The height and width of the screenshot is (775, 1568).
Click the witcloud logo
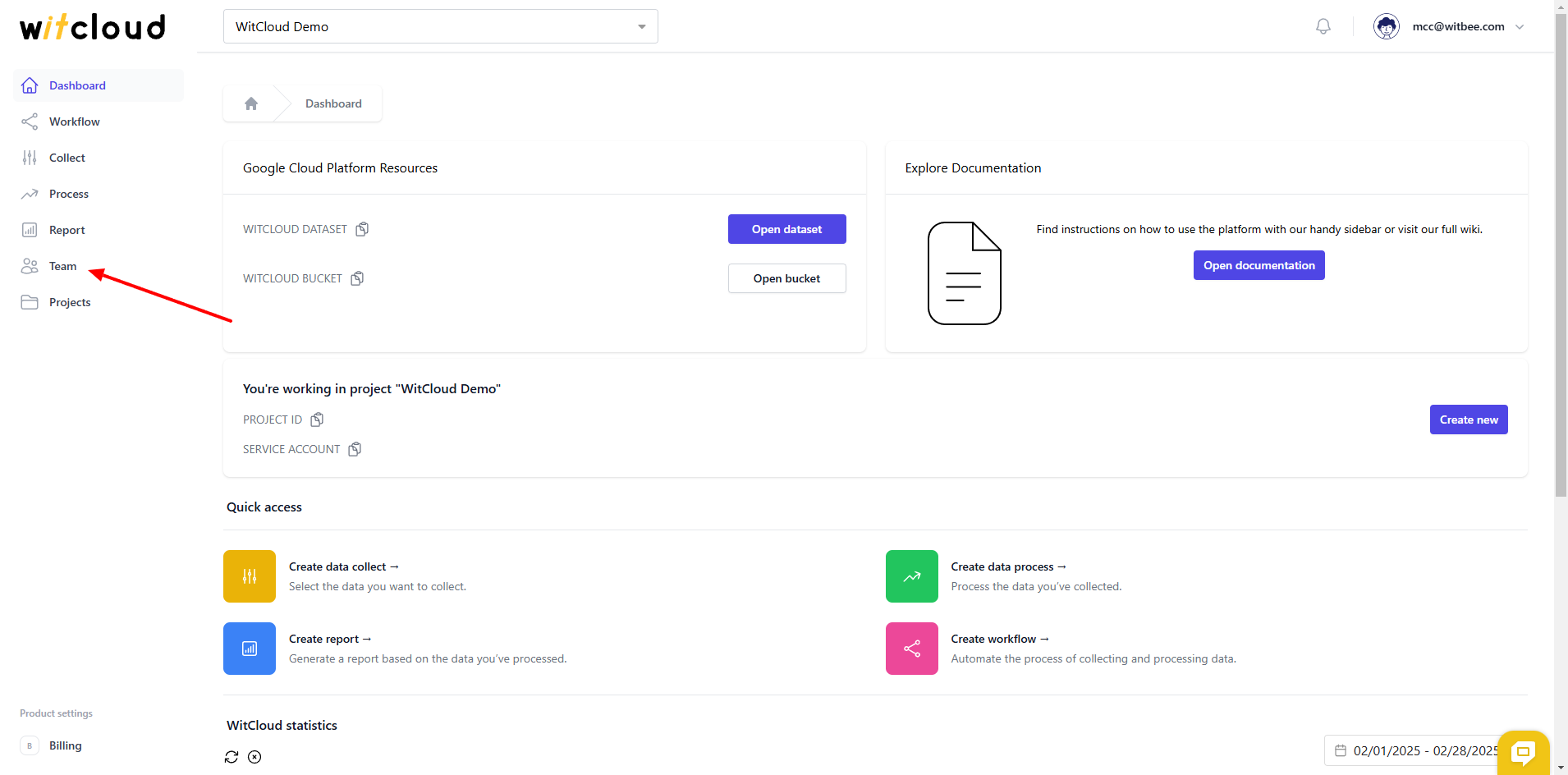tap(93, 27)
